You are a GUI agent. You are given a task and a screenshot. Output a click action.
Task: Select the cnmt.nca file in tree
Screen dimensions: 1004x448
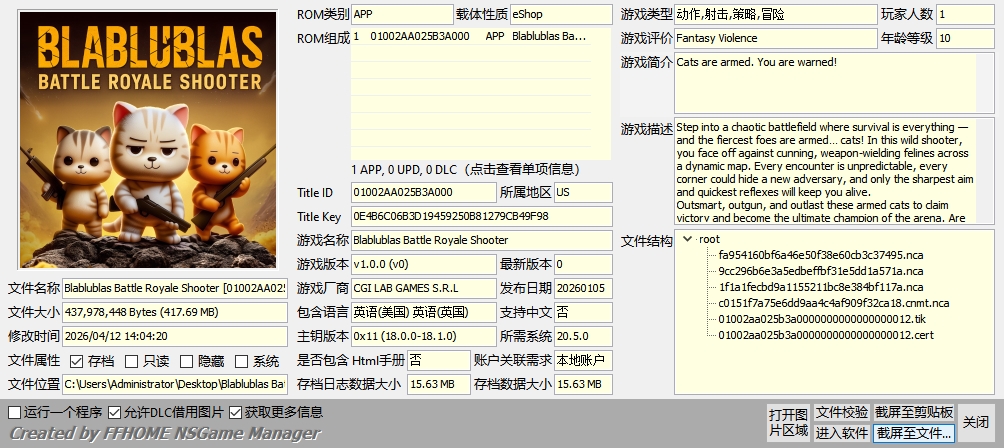(x=833, y=303)
